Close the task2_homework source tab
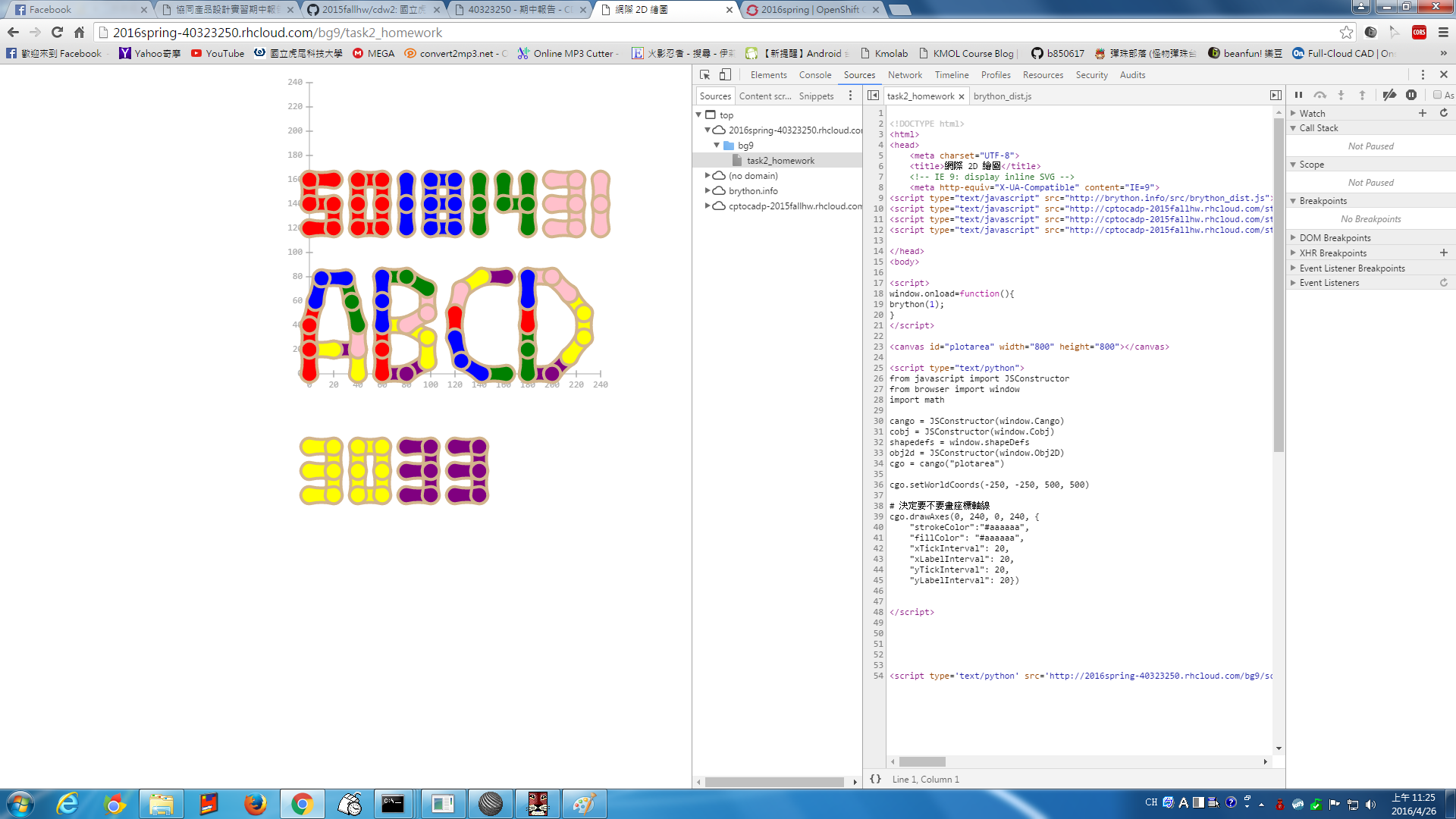 pyautogui.click(x=961, y=96)
